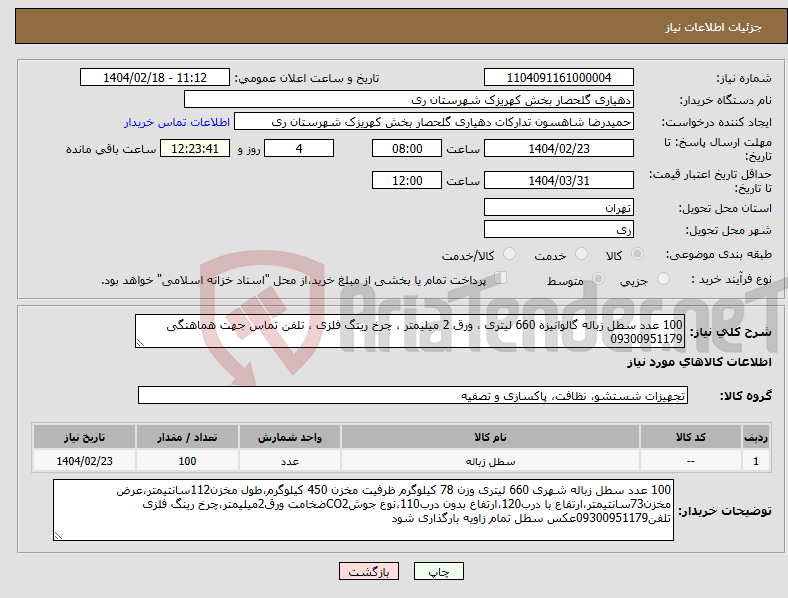Click the کد کالا column header
788x598 pixels.
691,437
